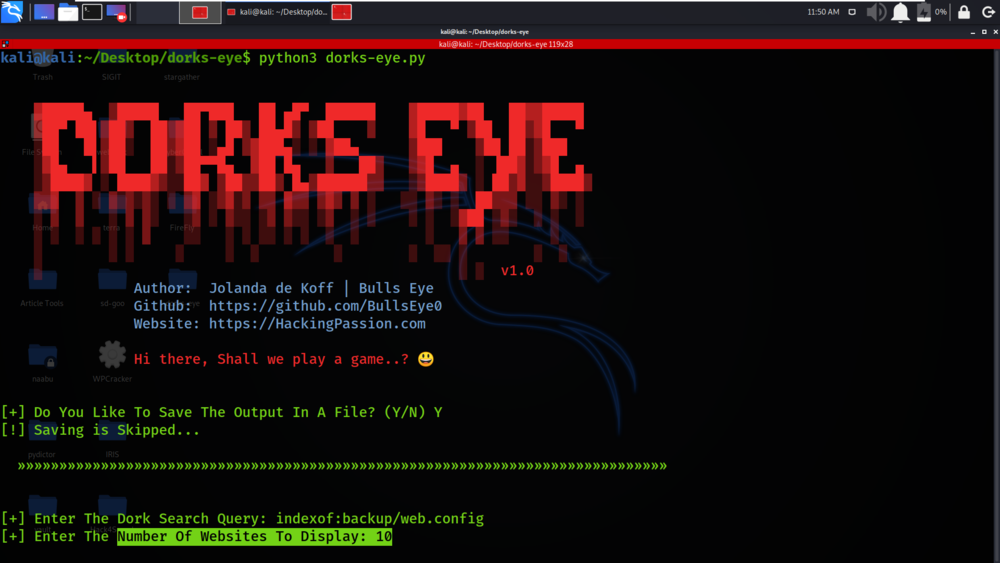1000x563 pixels.
Task: Click the green chevron separator line
Action: tap(342, 466)
